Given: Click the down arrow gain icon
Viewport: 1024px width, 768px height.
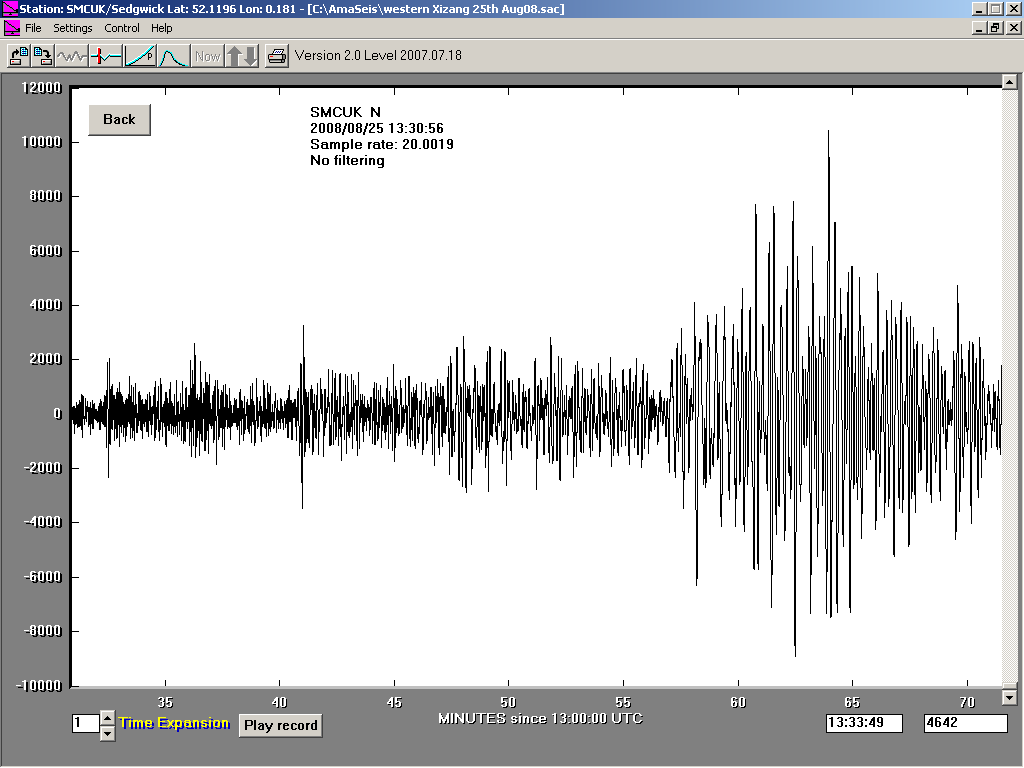Looking at the screenshot, I should 249,56.
